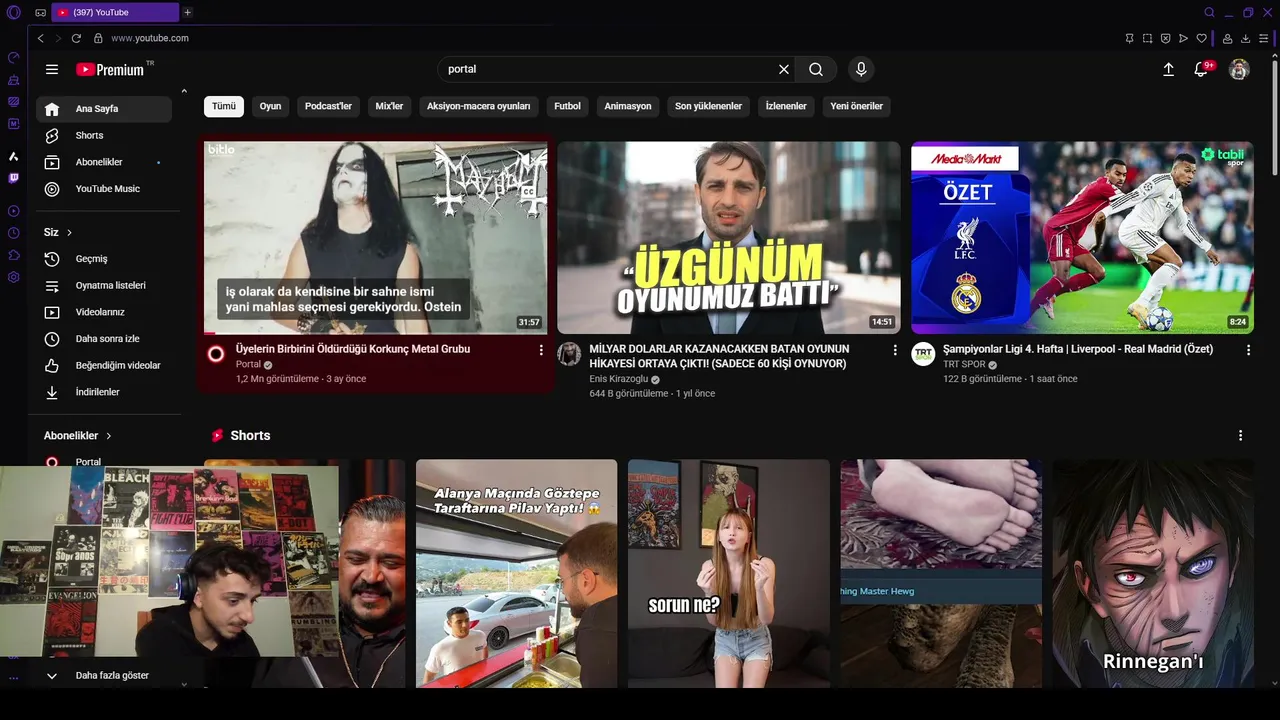Open Easy Setup sliders icon
This screenshot has height=720, width=1280.
(x=1265, y=38)
